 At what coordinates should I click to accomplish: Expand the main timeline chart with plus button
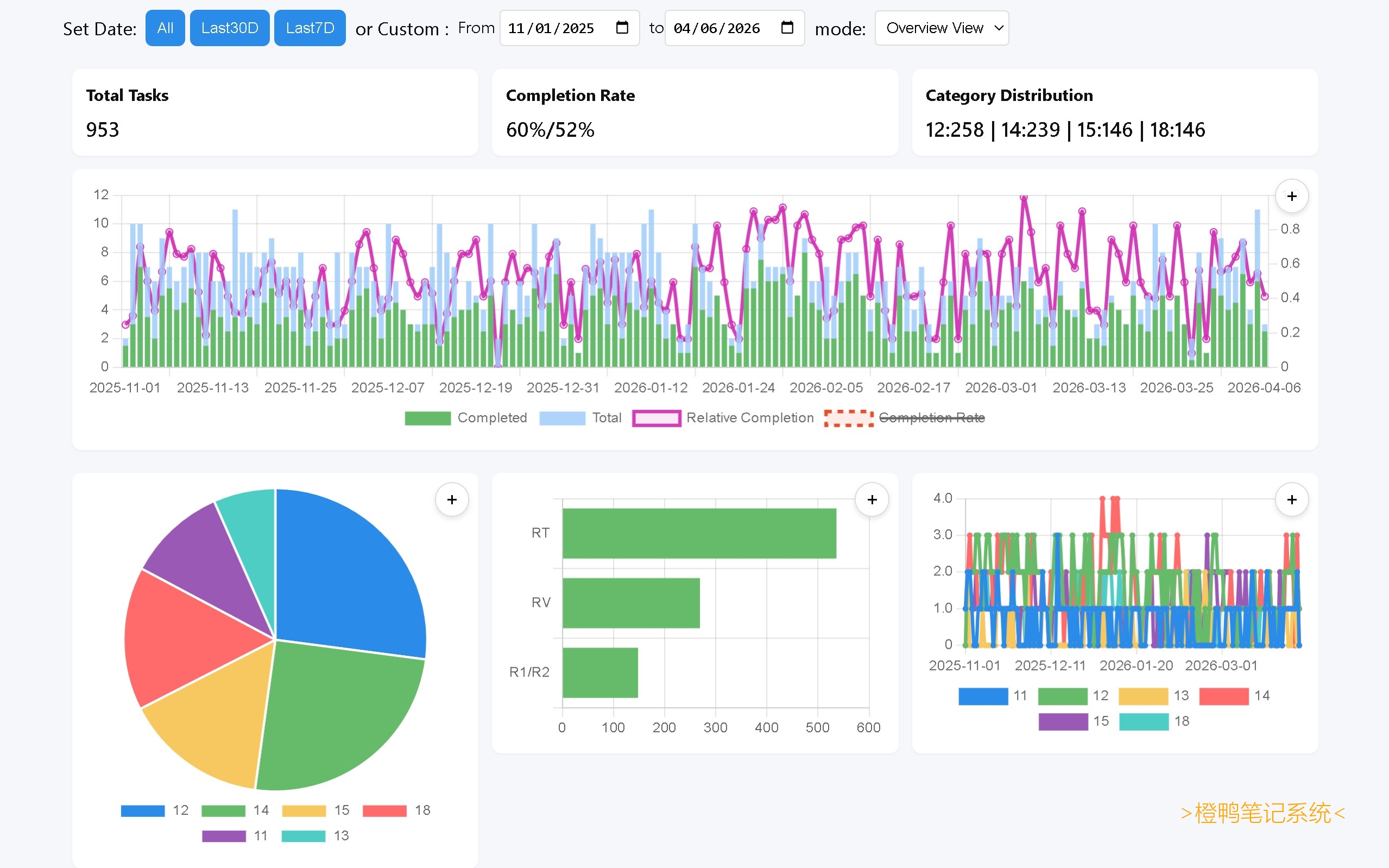[1291, 197]
